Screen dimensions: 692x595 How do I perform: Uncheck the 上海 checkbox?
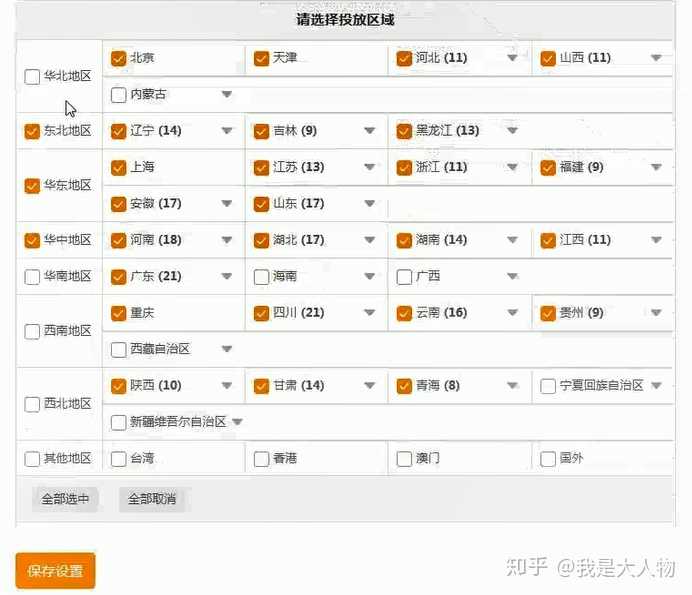(119, 168)
